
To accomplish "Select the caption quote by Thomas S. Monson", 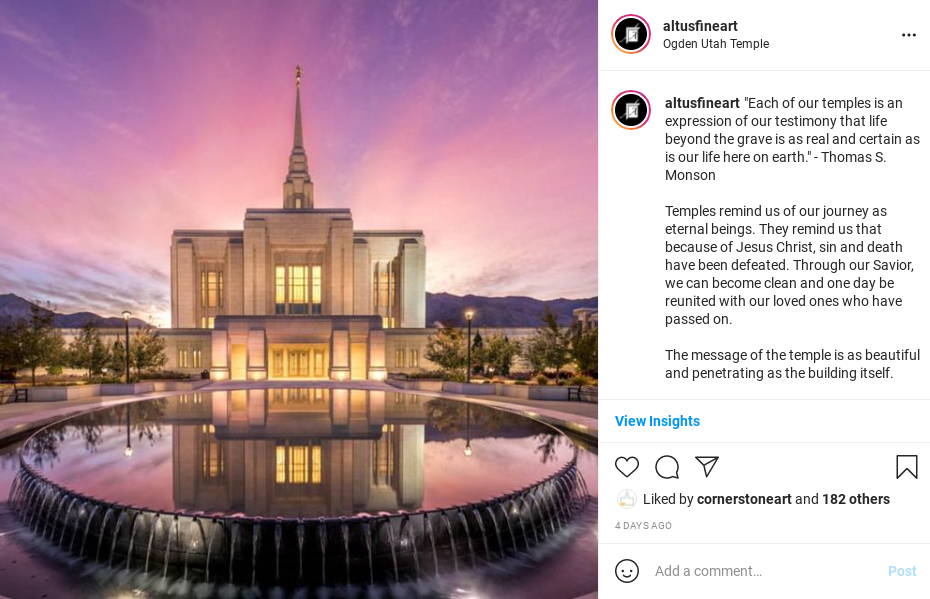I will click(x=792, y=139).
